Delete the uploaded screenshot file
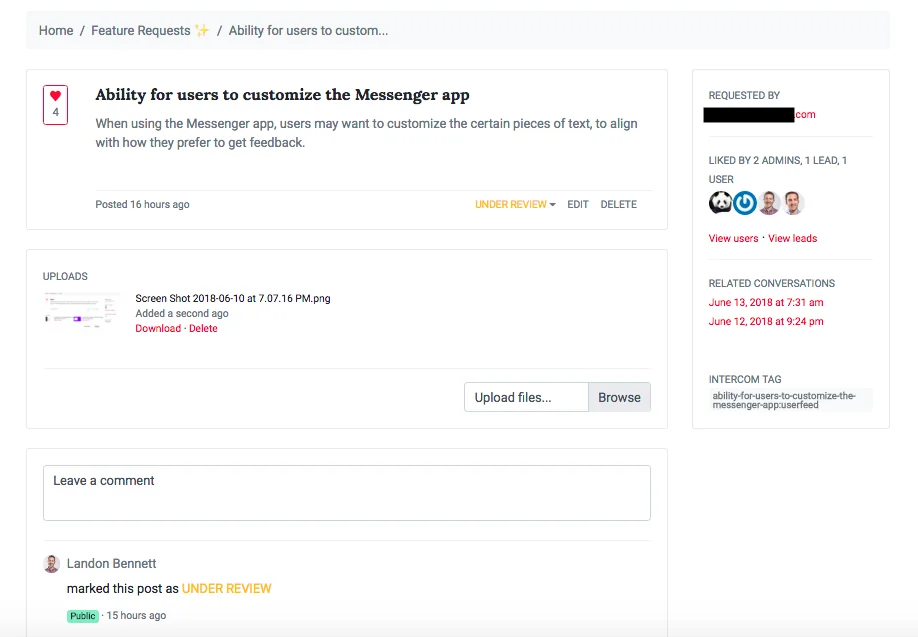Image resolution: width=918 pixels, height=637 pixels. tap(203, 328)
